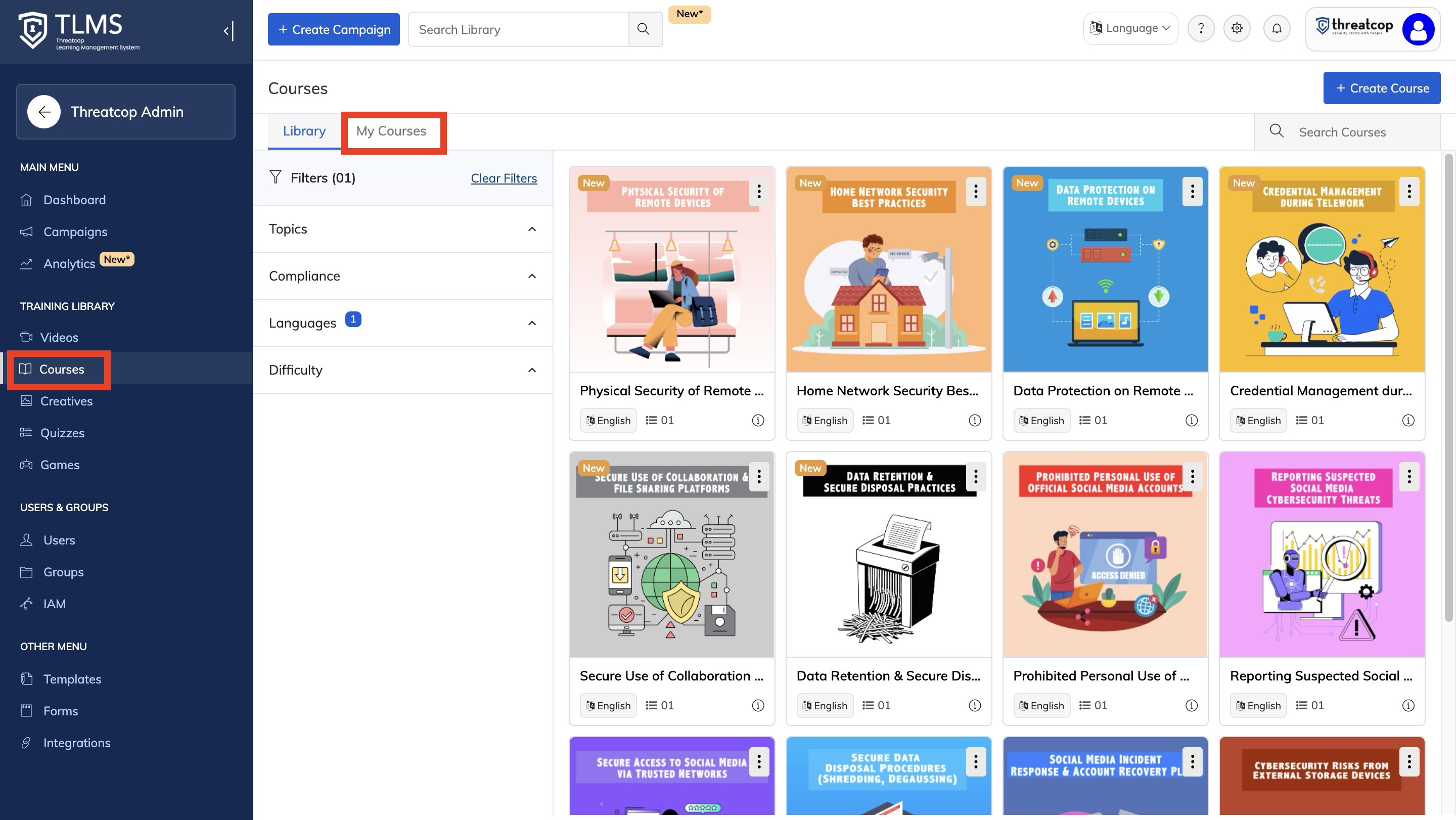Viewport: 1456px width, 820px height.
Task: Open three-dot menu on Home Network Security card
Action: coord(976,192)
